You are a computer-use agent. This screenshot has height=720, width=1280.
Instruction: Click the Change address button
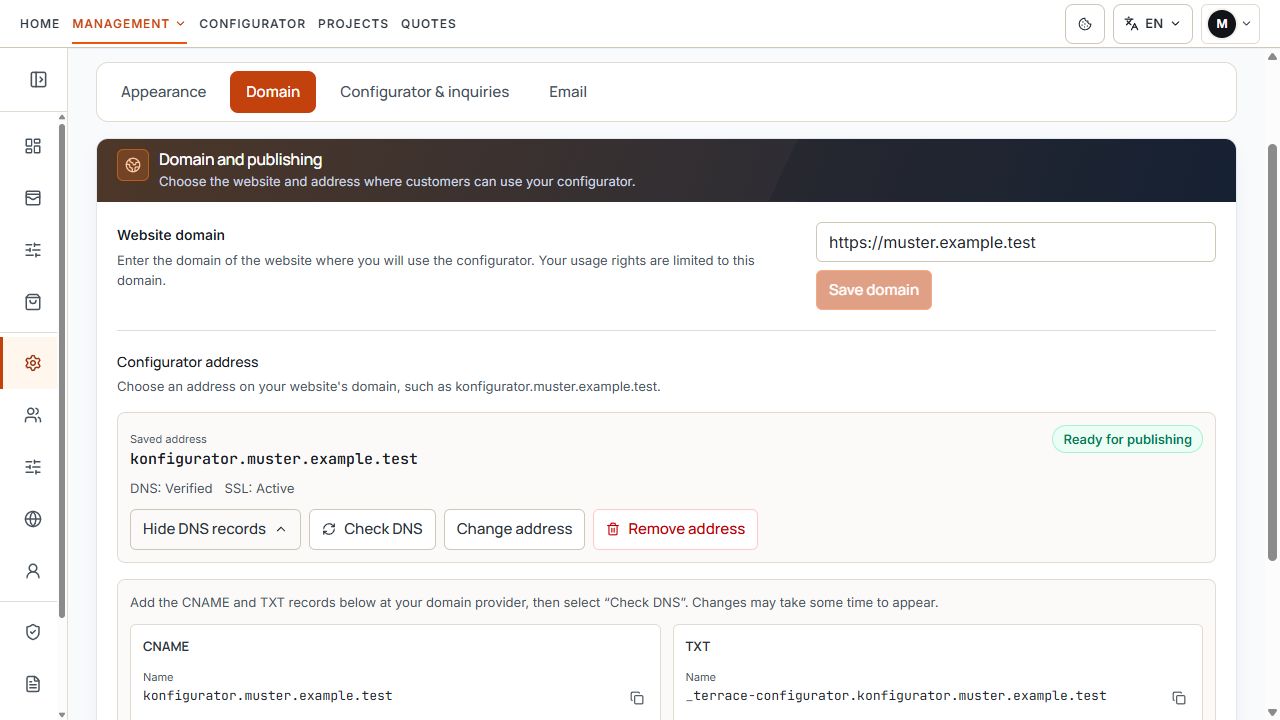tap(514, 529)
